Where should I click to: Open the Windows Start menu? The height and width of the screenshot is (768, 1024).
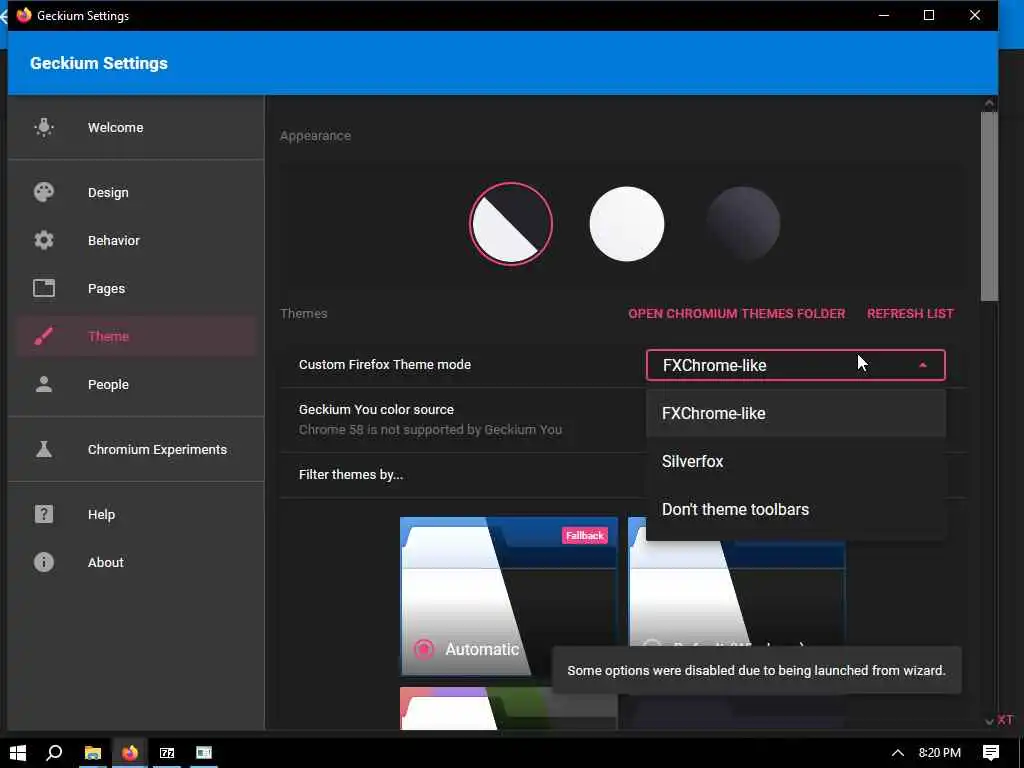coord(18,752)
